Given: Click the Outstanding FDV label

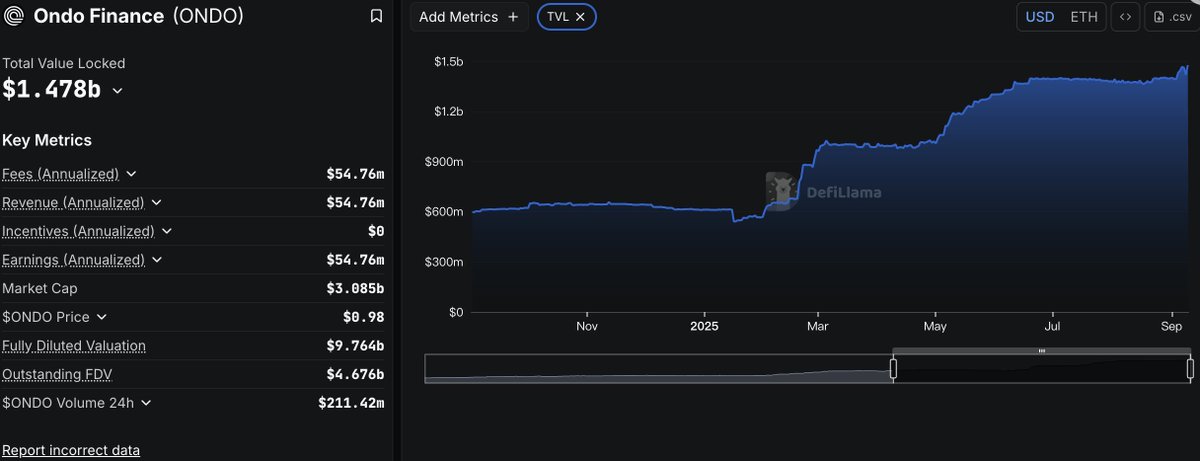Looking at the screenshot, I should 58,374.
